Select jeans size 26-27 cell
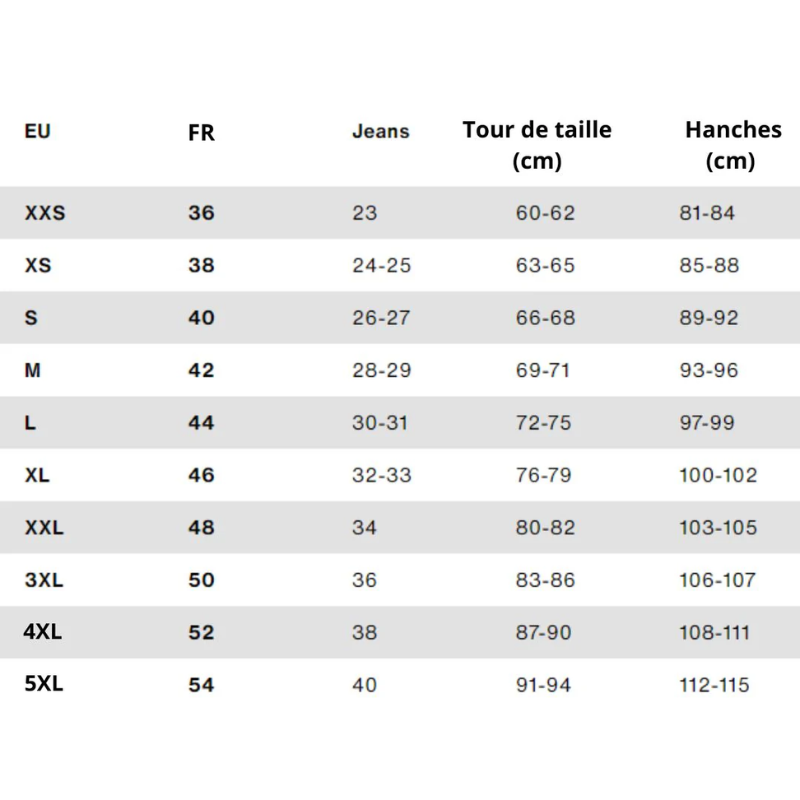 tap(381, 318)
